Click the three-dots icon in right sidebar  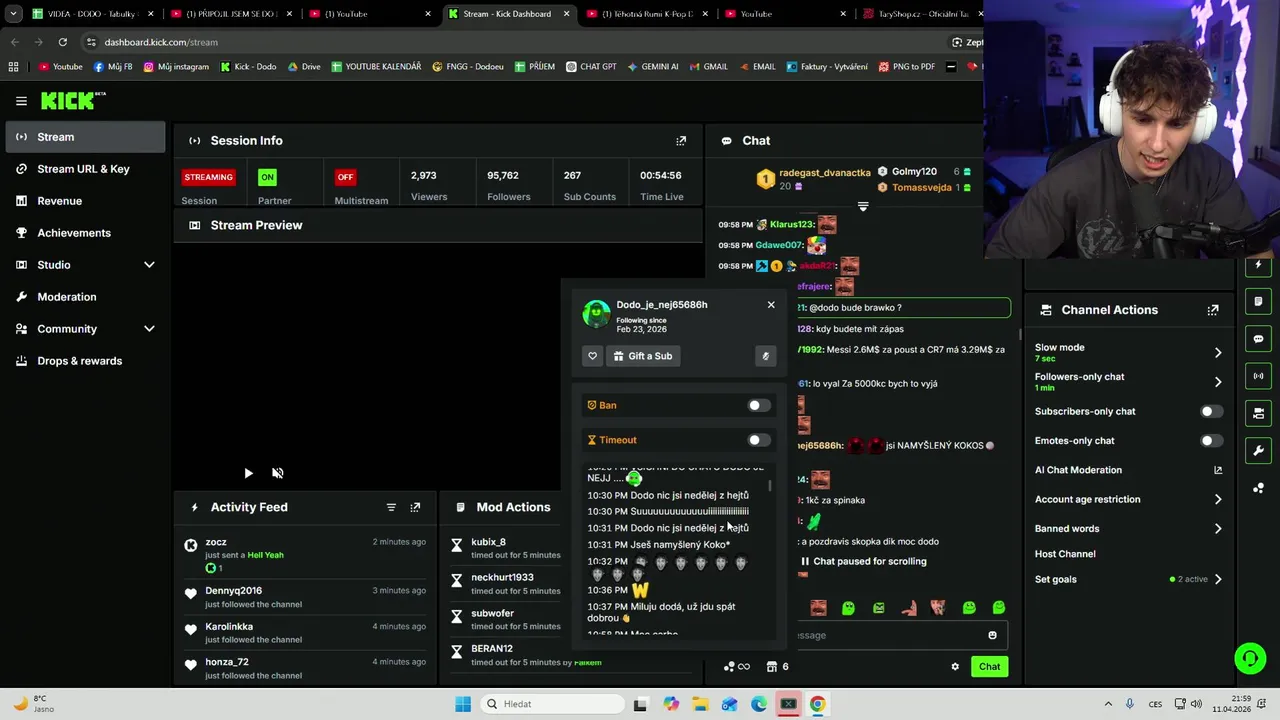click(1259, 488)
